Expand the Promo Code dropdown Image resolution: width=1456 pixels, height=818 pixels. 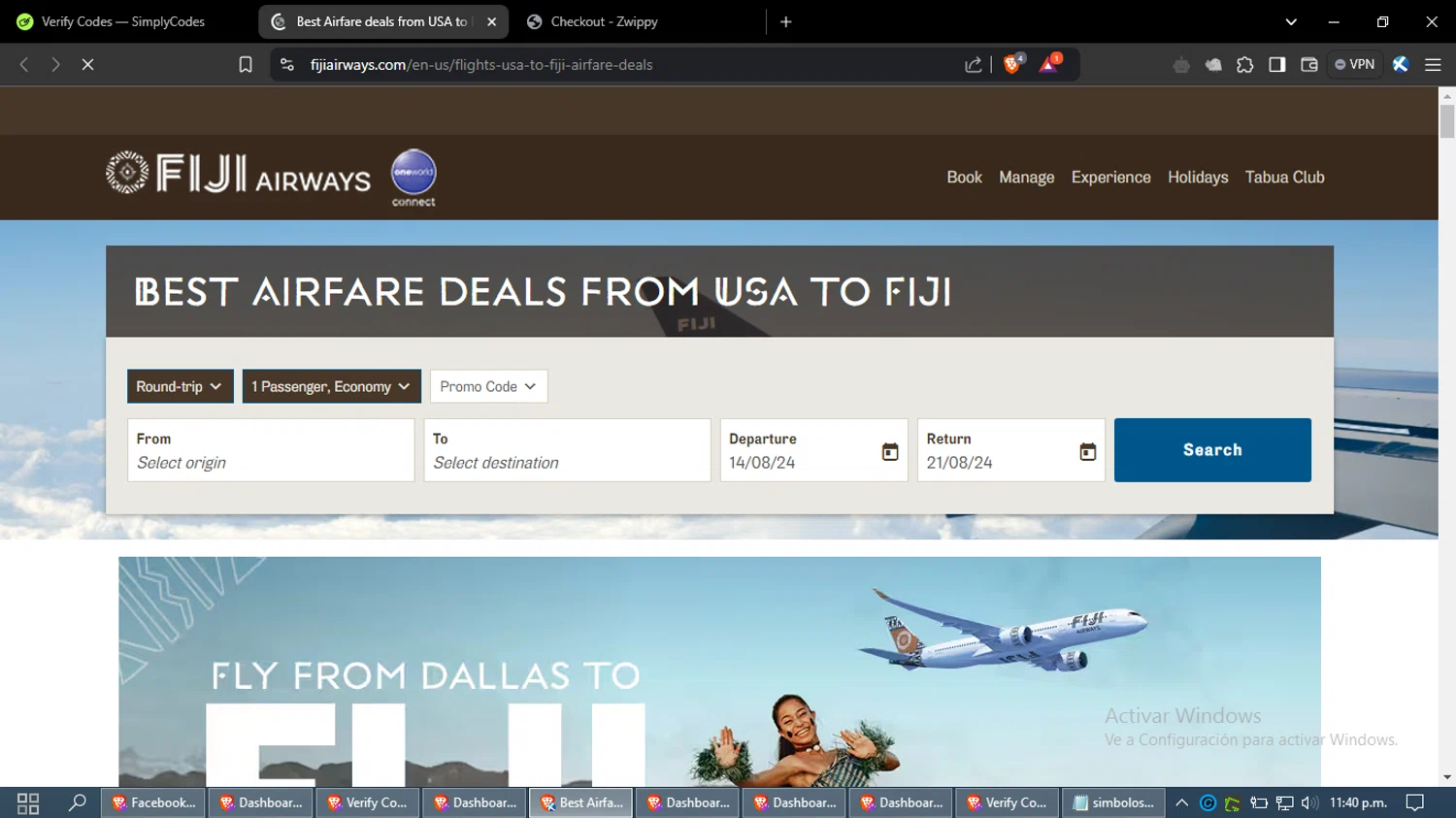coord(489,386)
